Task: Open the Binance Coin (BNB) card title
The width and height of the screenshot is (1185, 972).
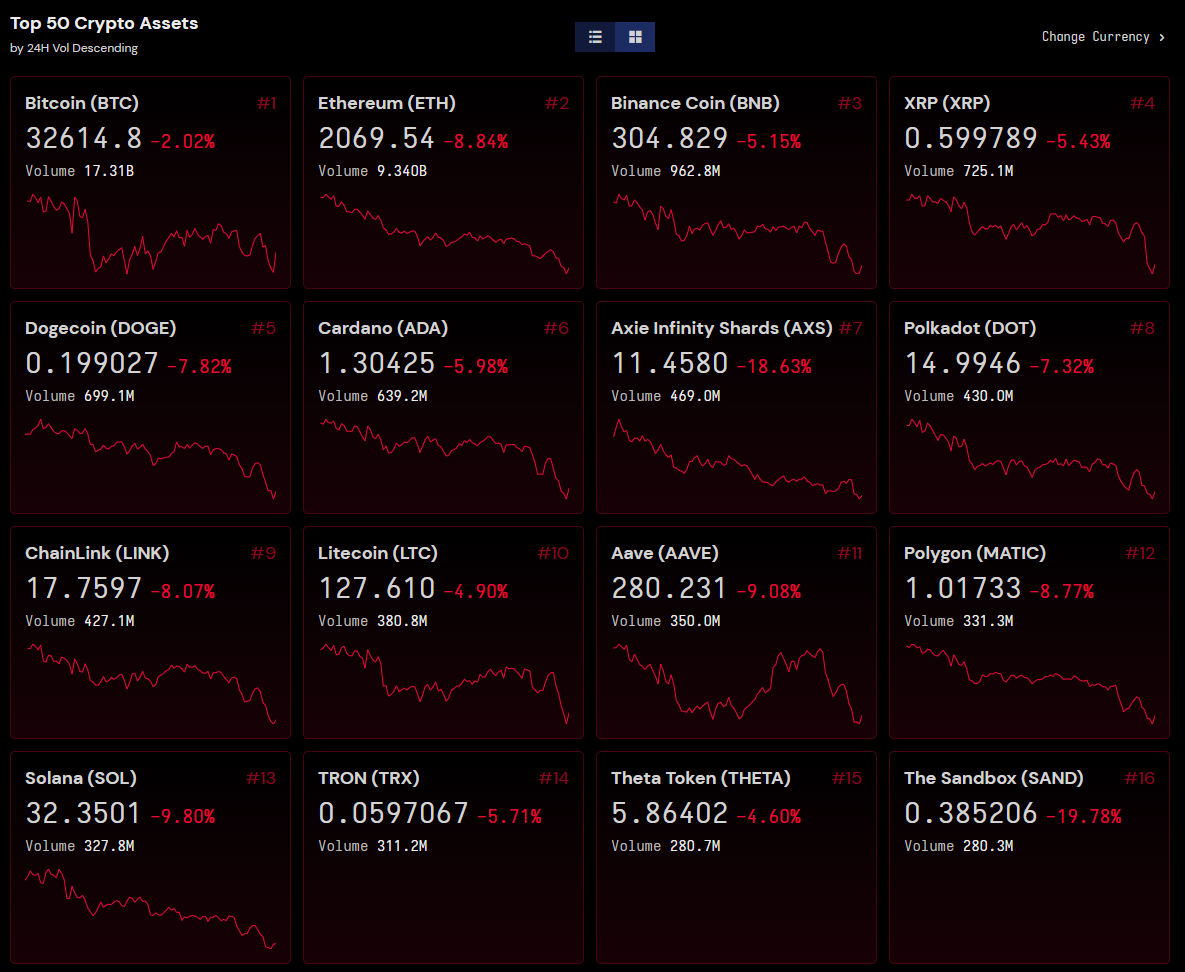Action: coord(695,103)
